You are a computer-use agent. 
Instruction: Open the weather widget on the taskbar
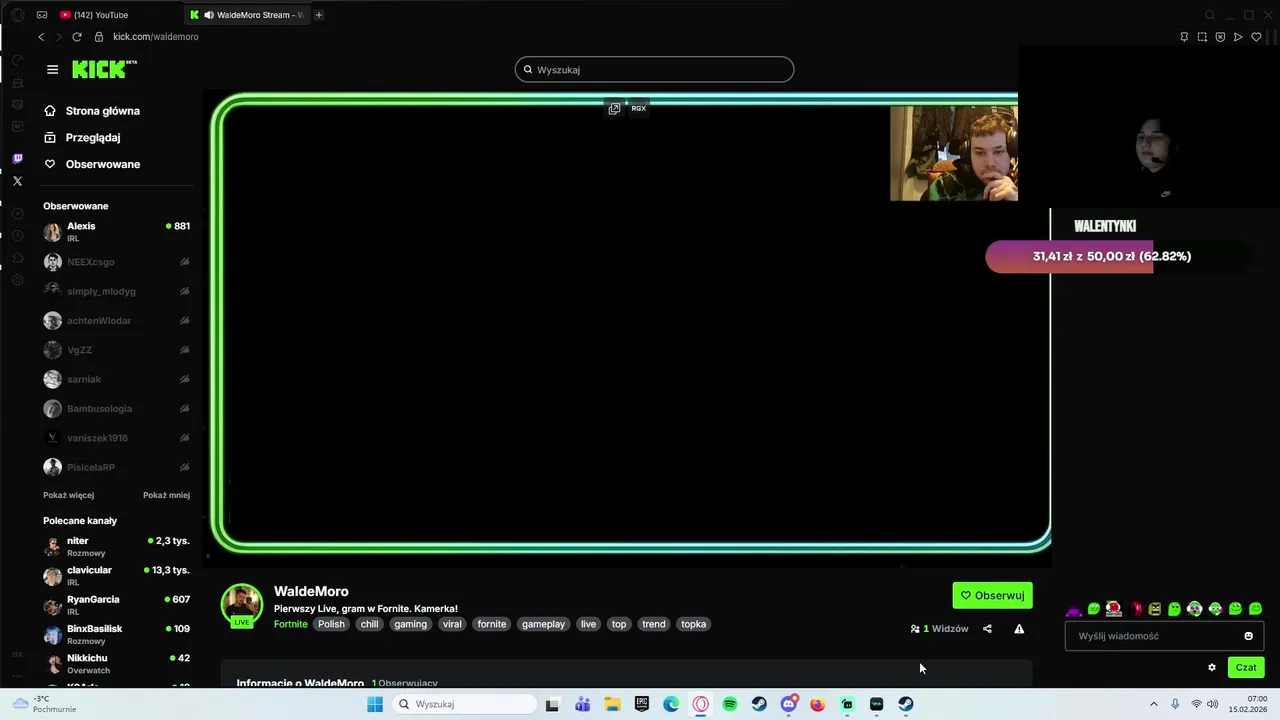(x=45, y=704)
